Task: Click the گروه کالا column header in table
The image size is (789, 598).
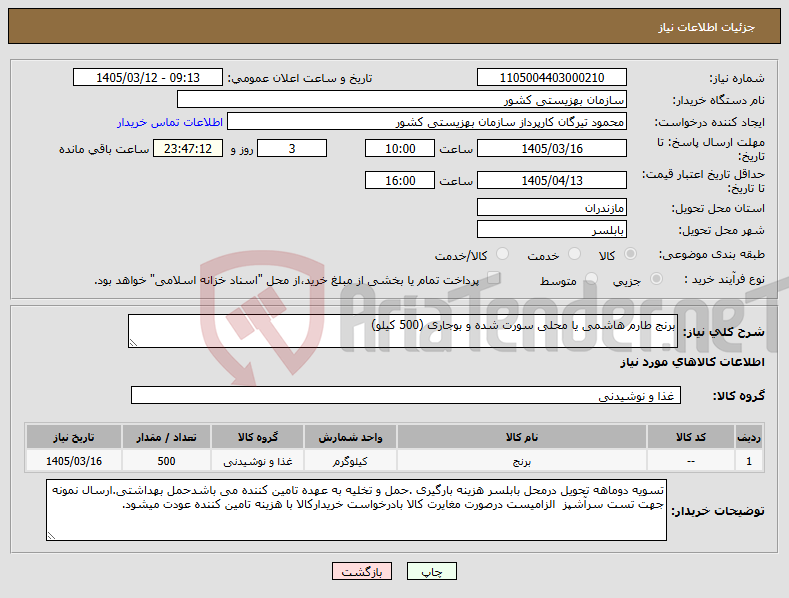Action: coord(258,437)
